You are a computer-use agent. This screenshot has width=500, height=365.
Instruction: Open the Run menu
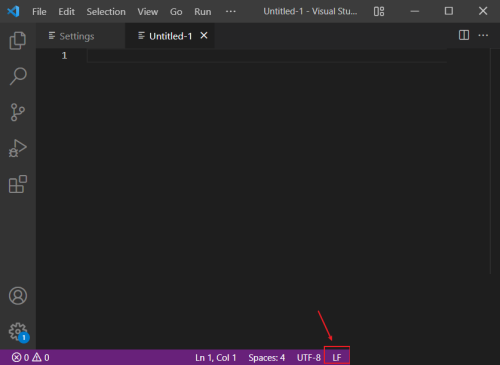click(x=203, y=12)
